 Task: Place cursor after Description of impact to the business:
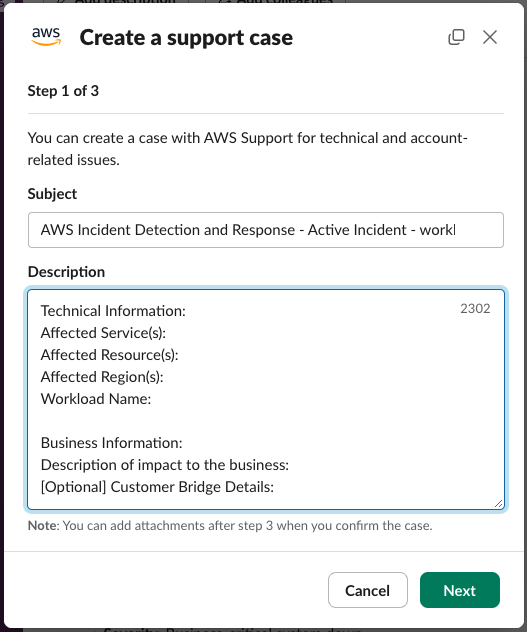[290, 465]
